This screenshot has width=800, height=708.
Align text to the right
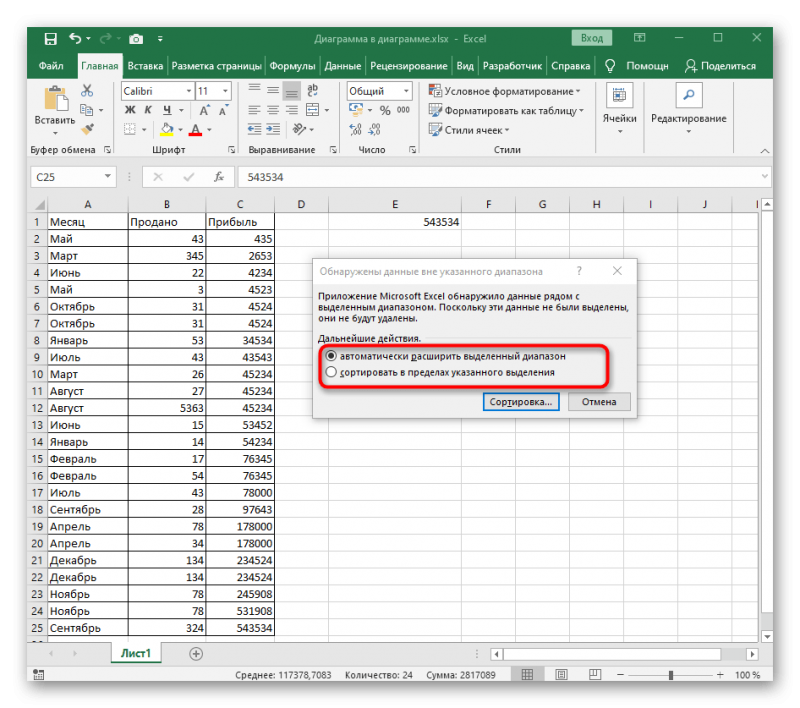tap(292, 110)
